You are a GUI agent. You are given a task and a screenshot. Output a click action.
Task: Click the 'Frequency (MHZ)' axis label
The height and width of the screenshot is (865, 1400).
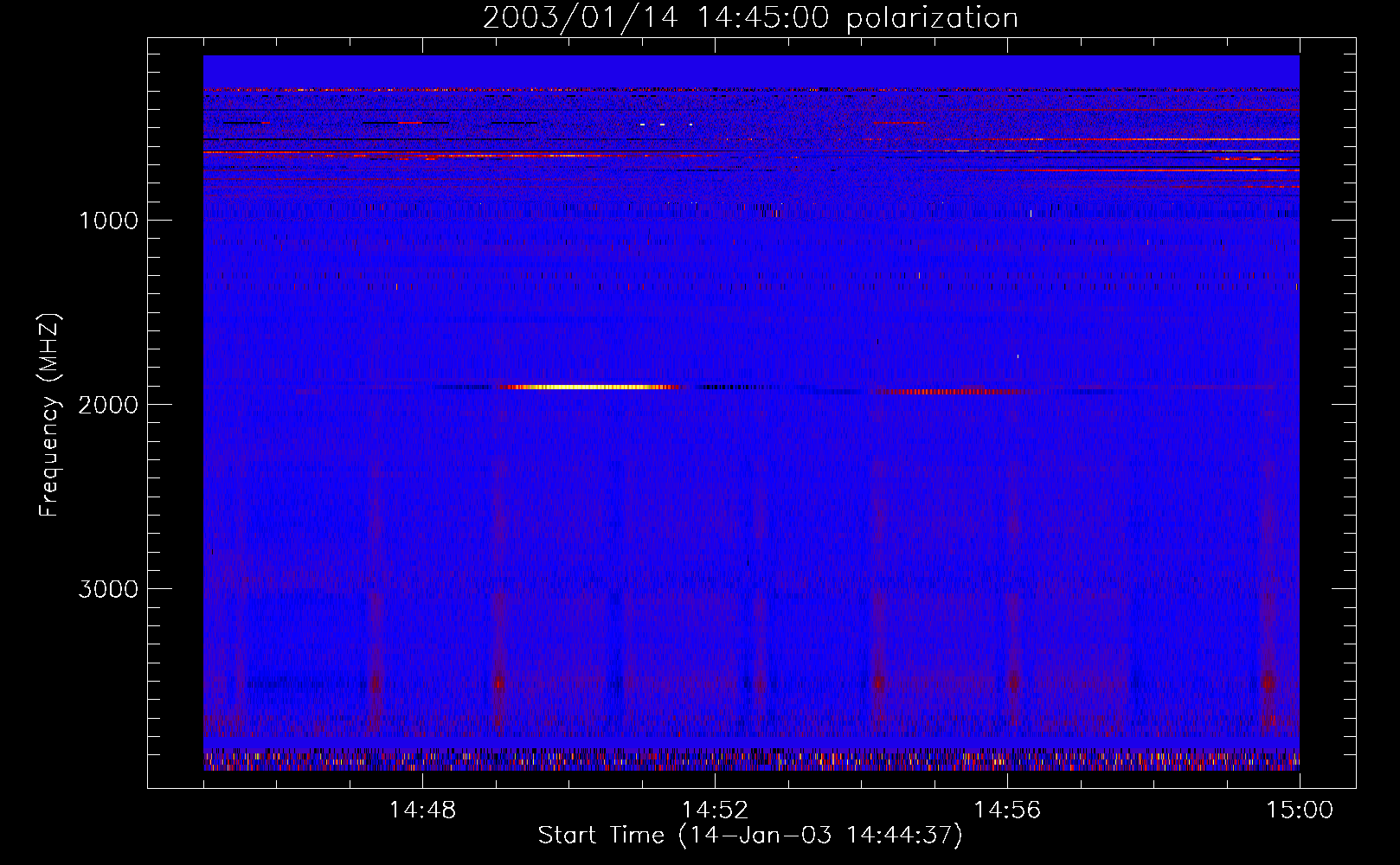[x=50, y=415]
